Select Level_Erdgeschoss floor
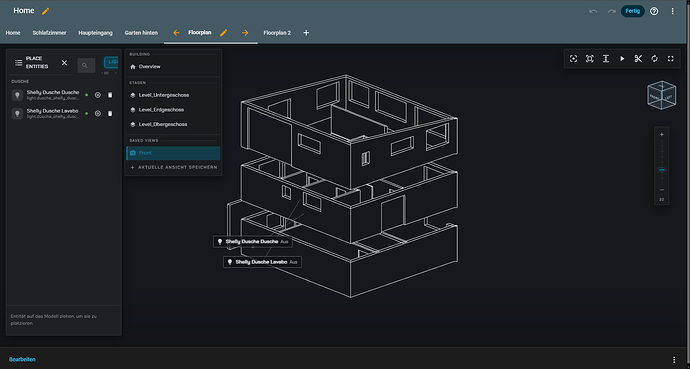The image size is (690, 369). (173, 110)
